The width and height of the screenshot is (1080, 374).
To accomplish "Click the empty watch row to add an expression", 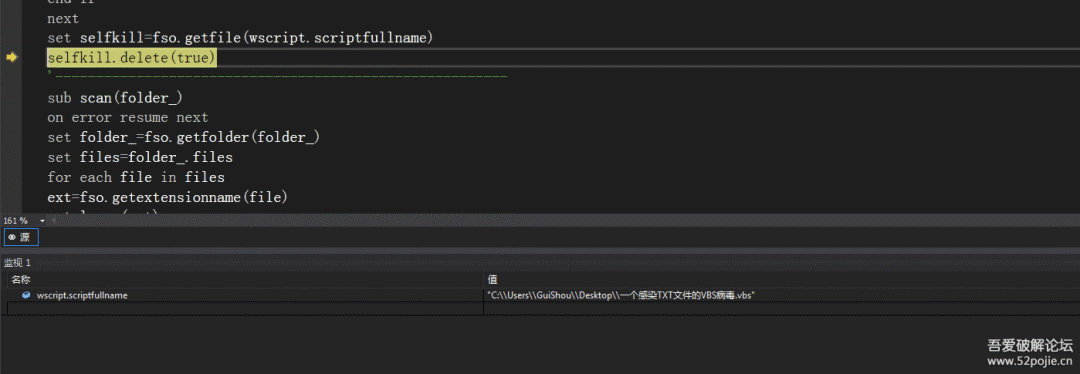I will tap(245, 308).
